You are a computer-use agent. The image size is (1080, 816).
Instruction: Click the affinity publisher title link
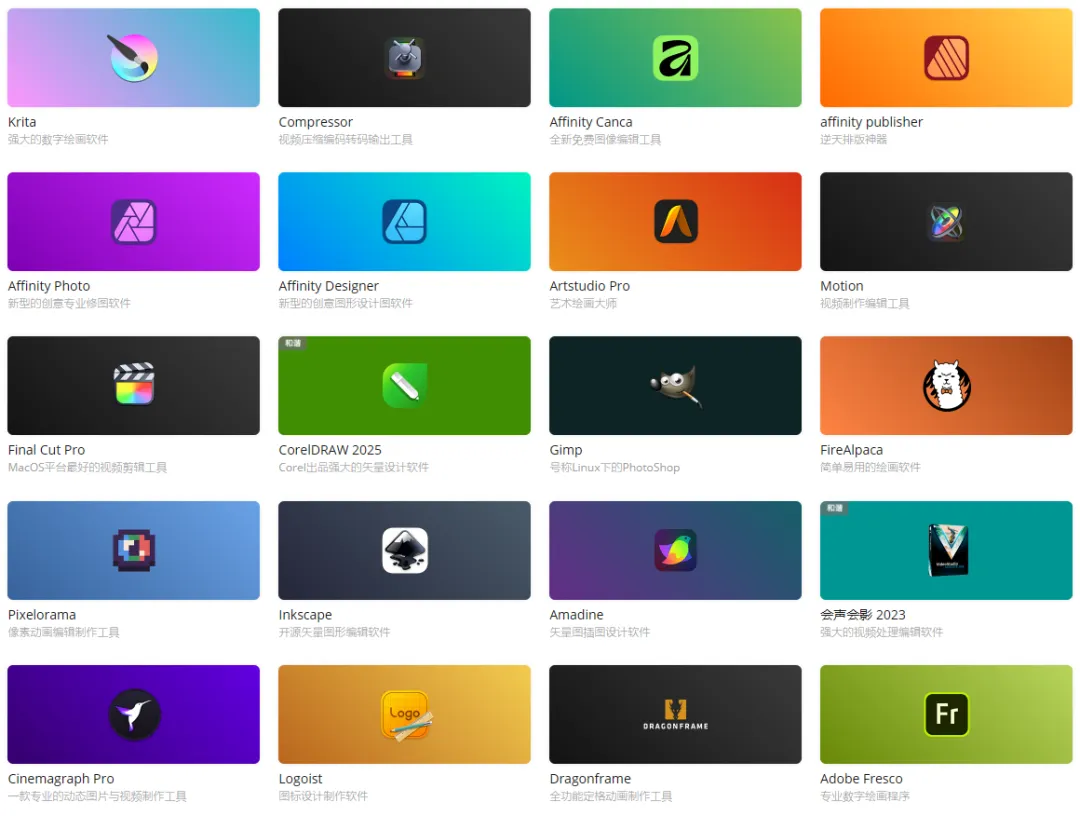(x=871, y=122)
